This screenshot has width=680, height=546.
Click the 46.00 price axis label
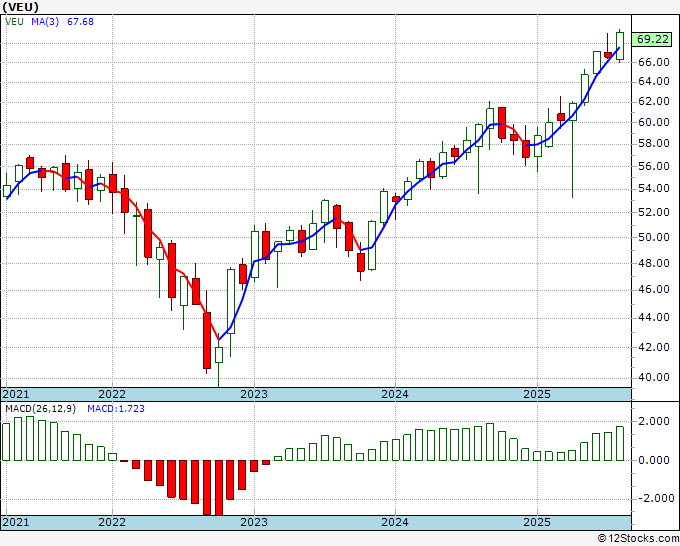click(x=654, y=289)
